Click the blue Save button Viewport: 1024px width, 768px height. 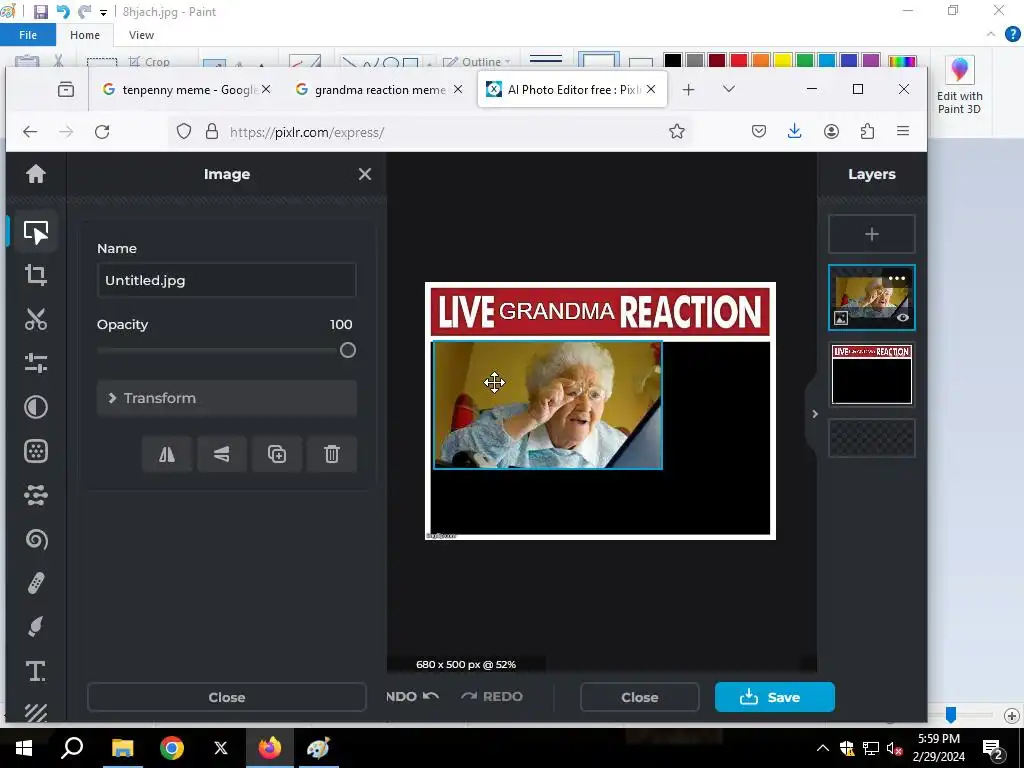[x=775, y=697]
